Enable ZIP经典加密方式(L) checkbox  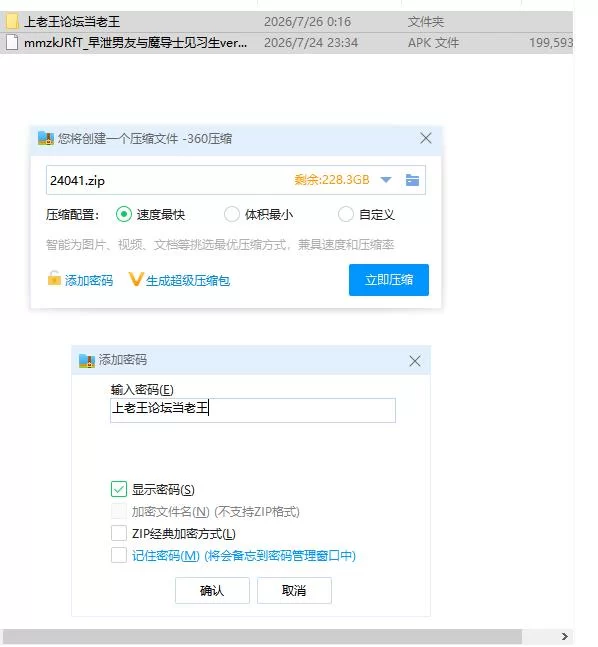coord(119,533)
